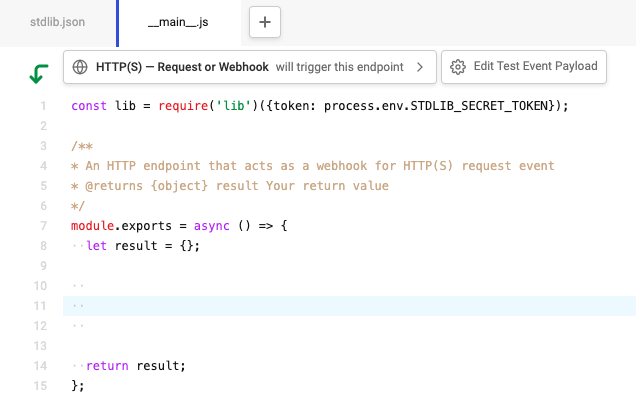Click the gear icon for the test event payload
Screen dimensions: 636x408
click(458, 67)
